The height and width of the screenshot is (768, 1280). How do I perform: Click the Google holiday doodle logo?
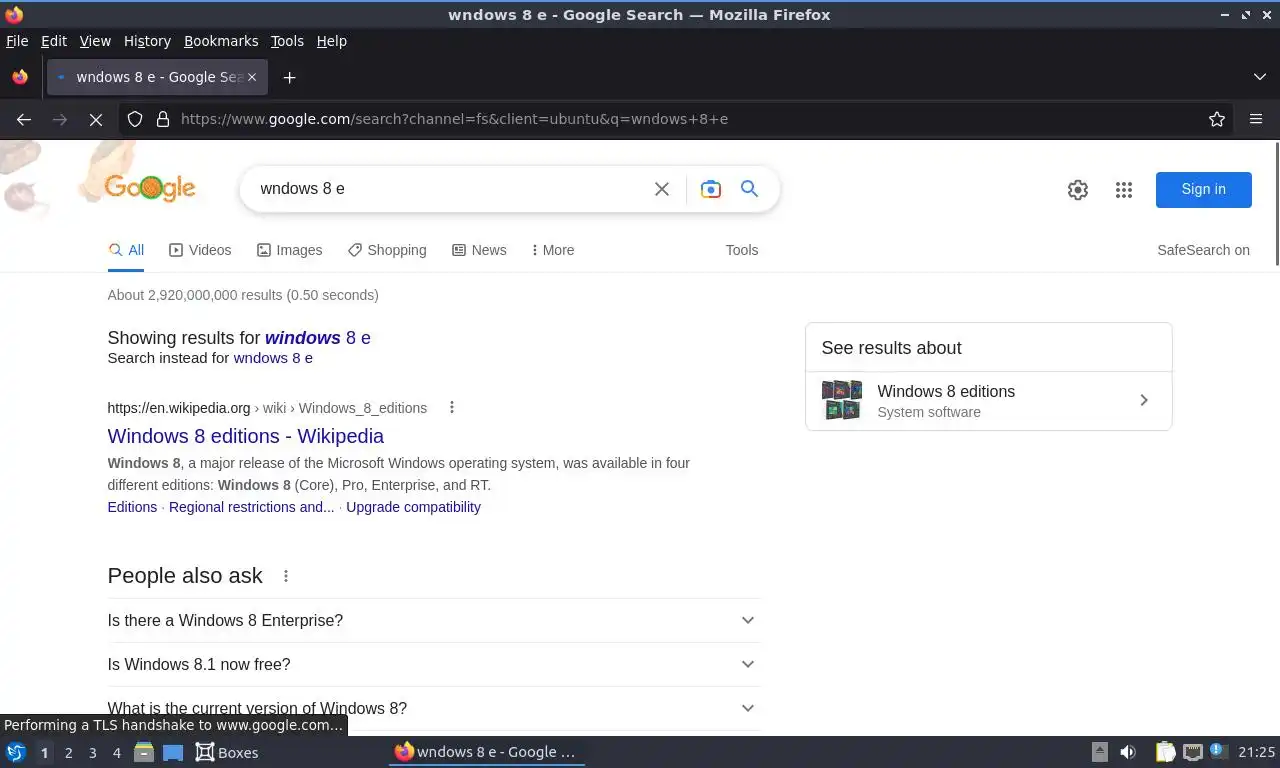pyautogui.click(x=150, y=188)
